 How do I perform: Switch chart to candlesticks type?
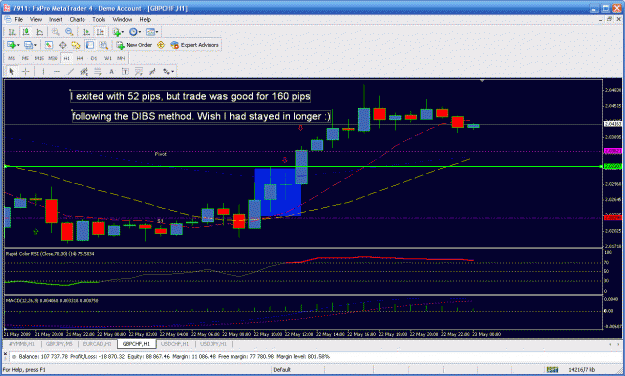[26, 32]
